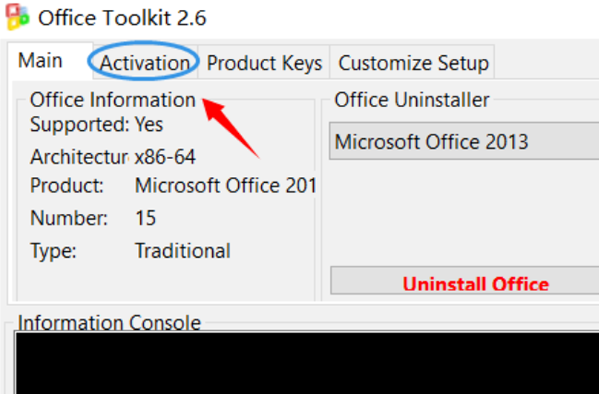Viewport: 599px width, 394px height.
Task: Select the Office Toolkit 2.6 title text
Action: click(122, 18)
